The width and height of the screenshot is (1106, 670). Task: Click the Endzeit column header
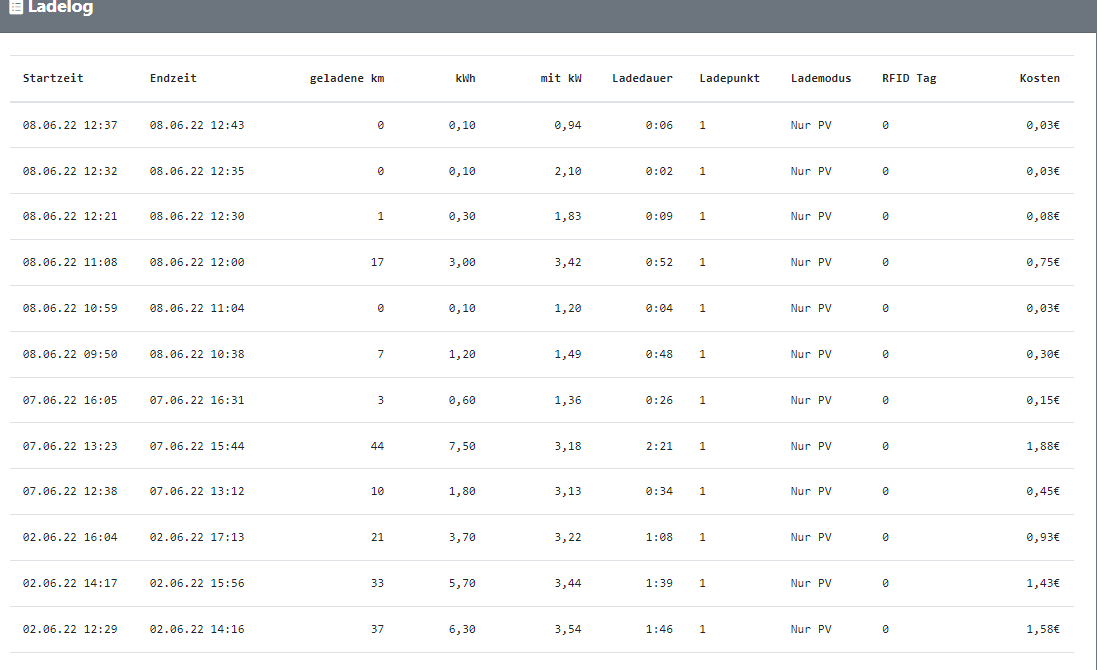173,78
